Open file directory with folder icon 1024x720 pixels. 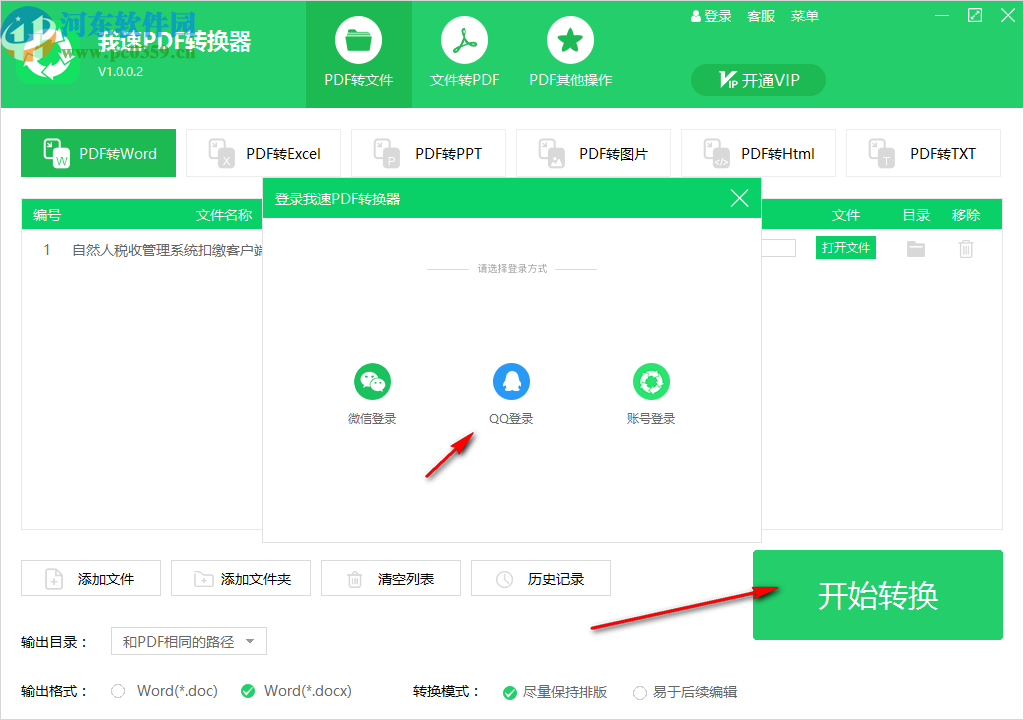coord(916,247)
